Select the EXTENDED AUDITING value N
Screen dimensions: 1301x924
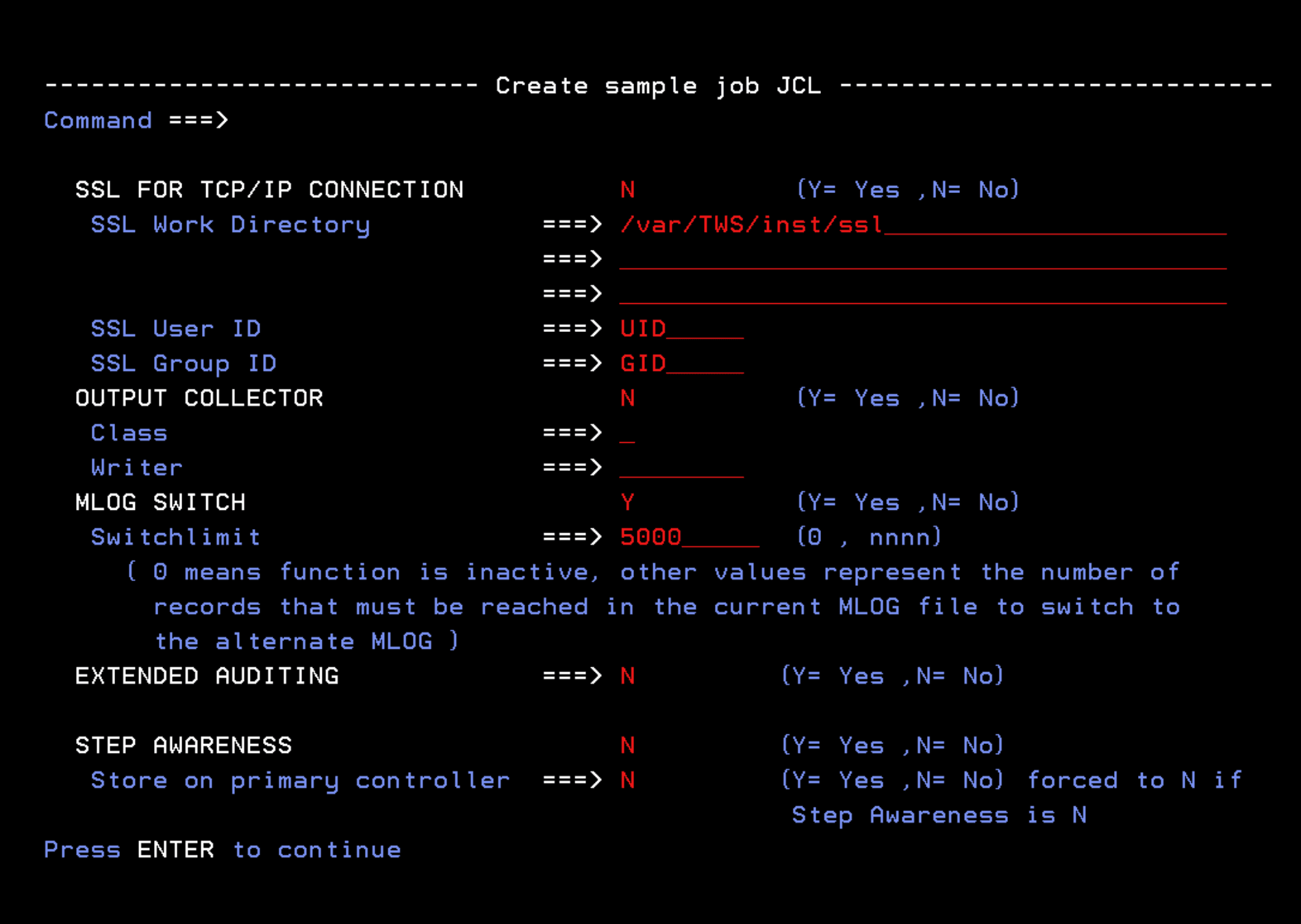627,676
